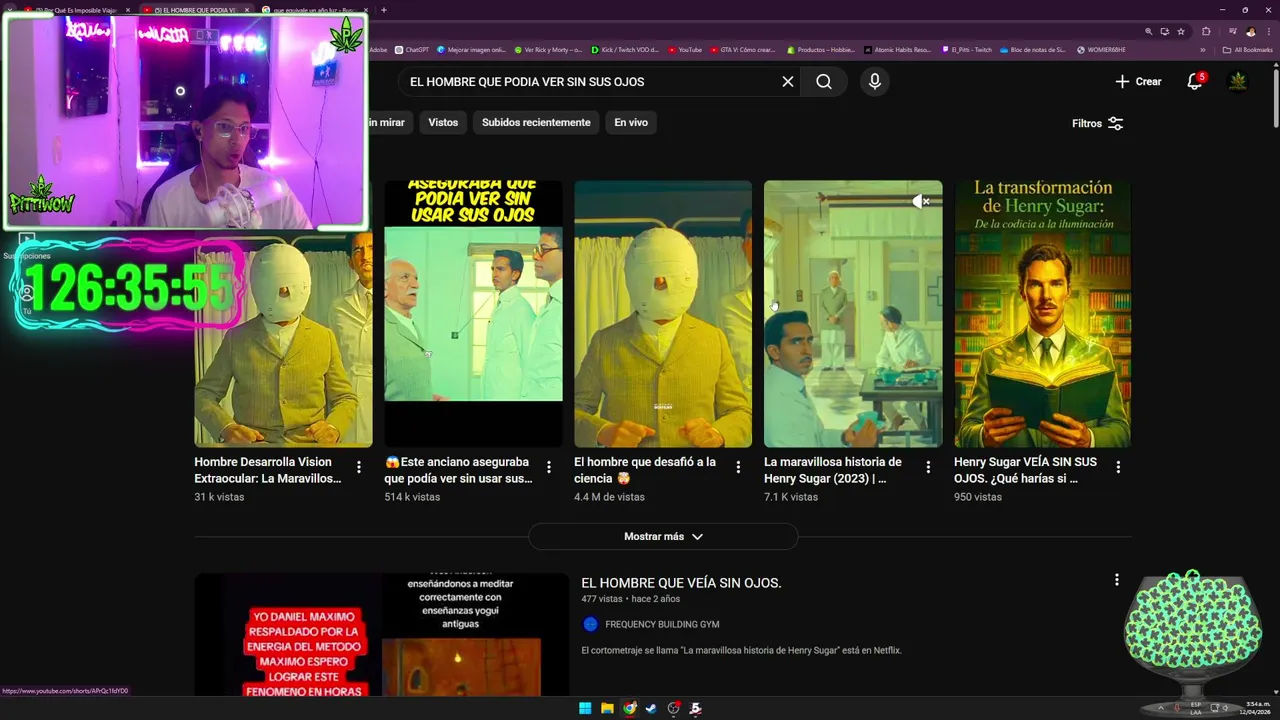Open Chrome extensions puzzle icon

[1206, 31]
